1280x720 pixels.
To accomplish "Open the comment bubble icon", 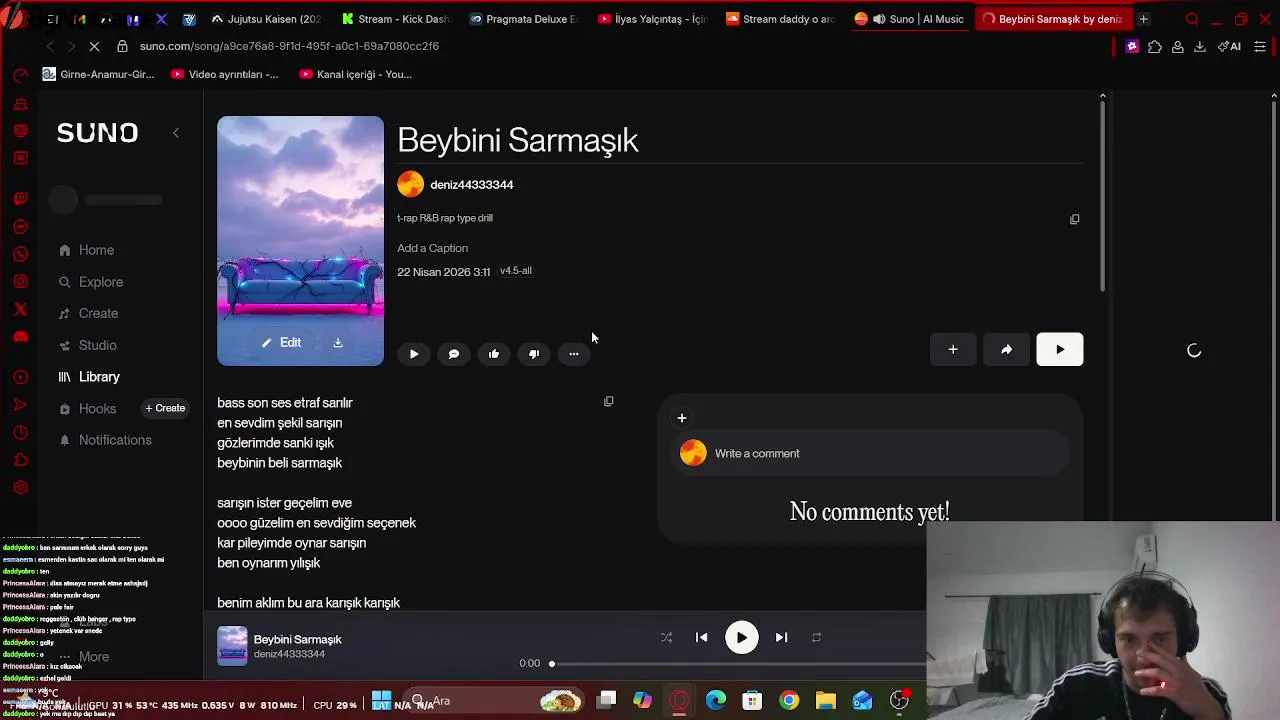I will tap(454, 354).
